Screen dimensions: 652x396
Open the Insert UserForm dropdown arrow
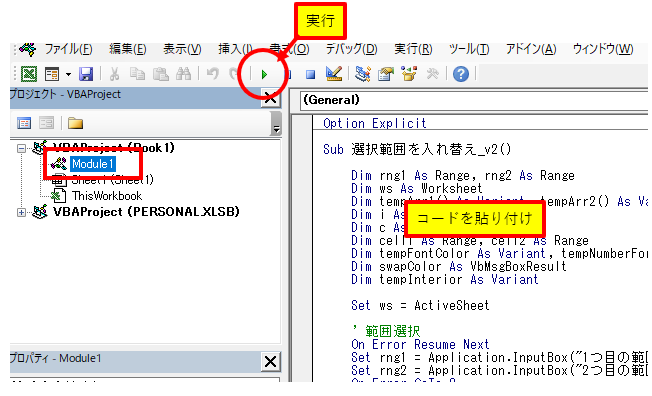(x=68, y=74)
